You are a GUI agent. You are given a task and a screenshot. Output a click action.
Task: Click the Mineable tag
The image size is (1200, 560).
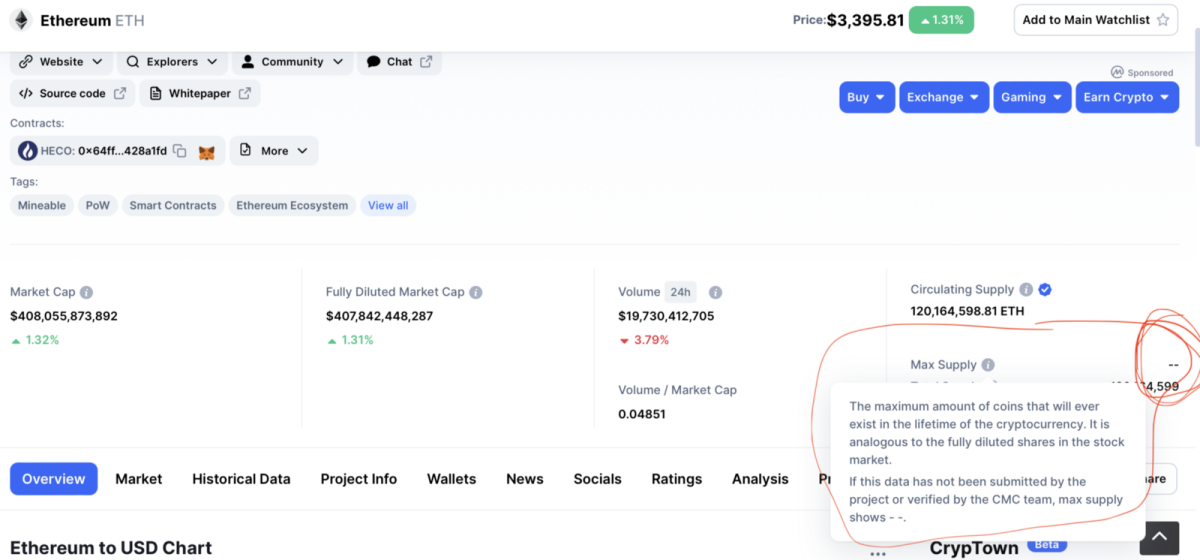point(42,206)
